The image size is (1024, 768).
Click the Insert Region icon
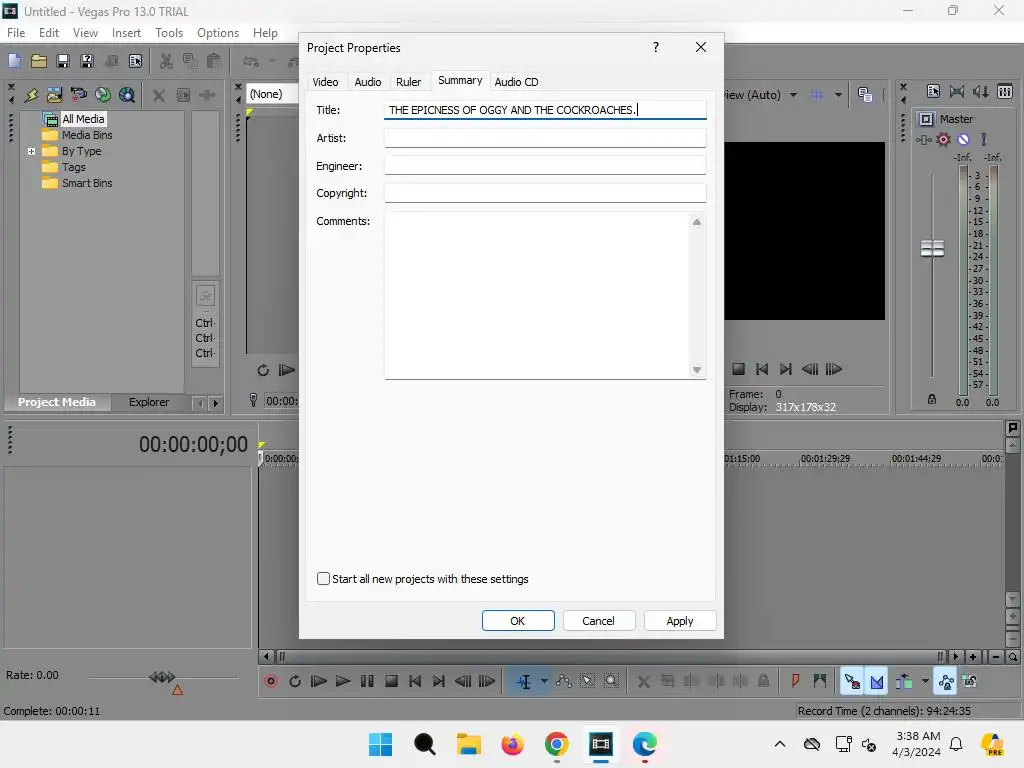click(x=820, y=681)
